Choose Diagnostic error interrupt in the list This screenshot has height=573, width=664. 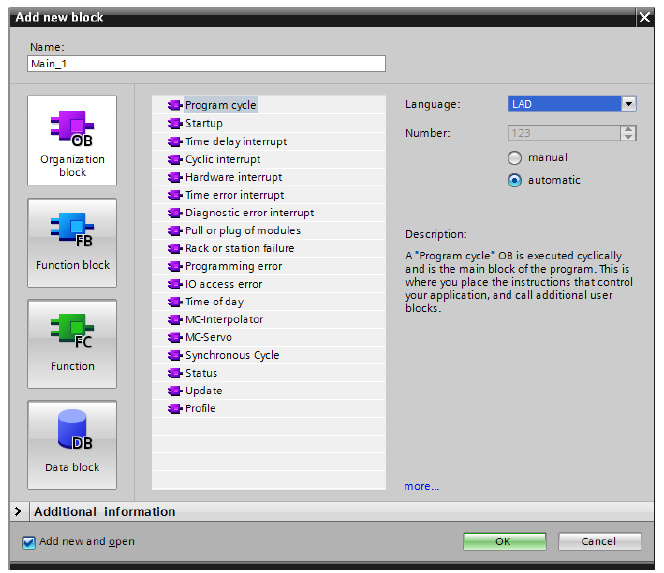(249, 213)
